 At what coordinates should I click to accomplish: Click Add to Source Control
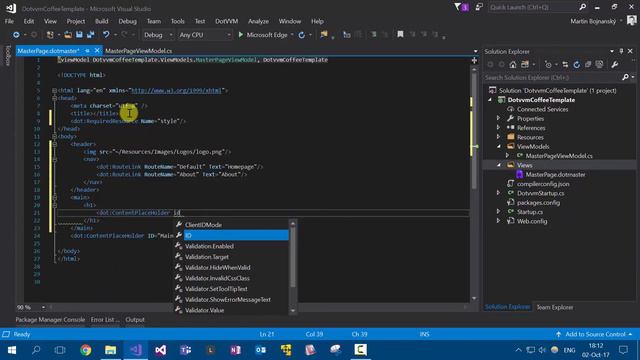click(x=595, y=334)
